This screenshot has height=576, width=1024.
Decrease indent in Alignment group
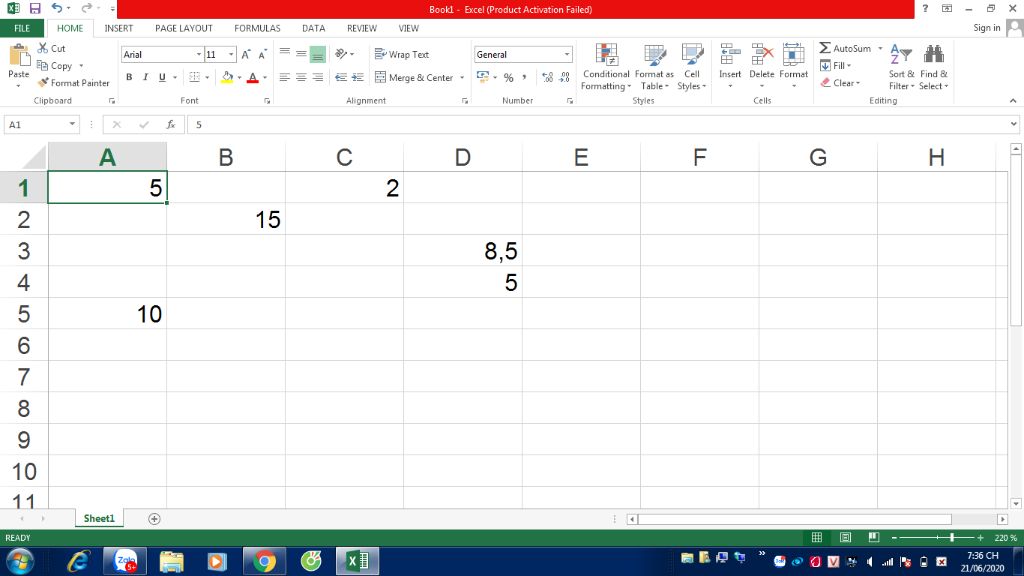(x=340, y=77)
